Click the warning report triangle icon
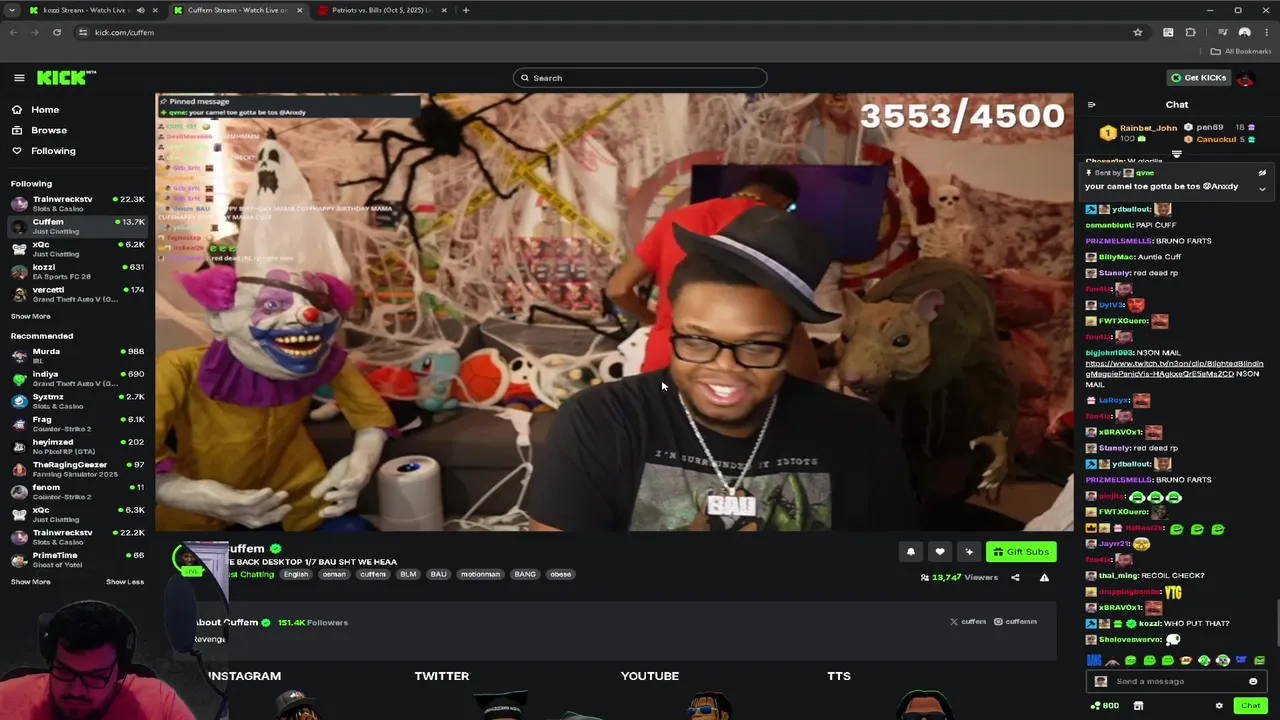 [x=1044, y=577]
